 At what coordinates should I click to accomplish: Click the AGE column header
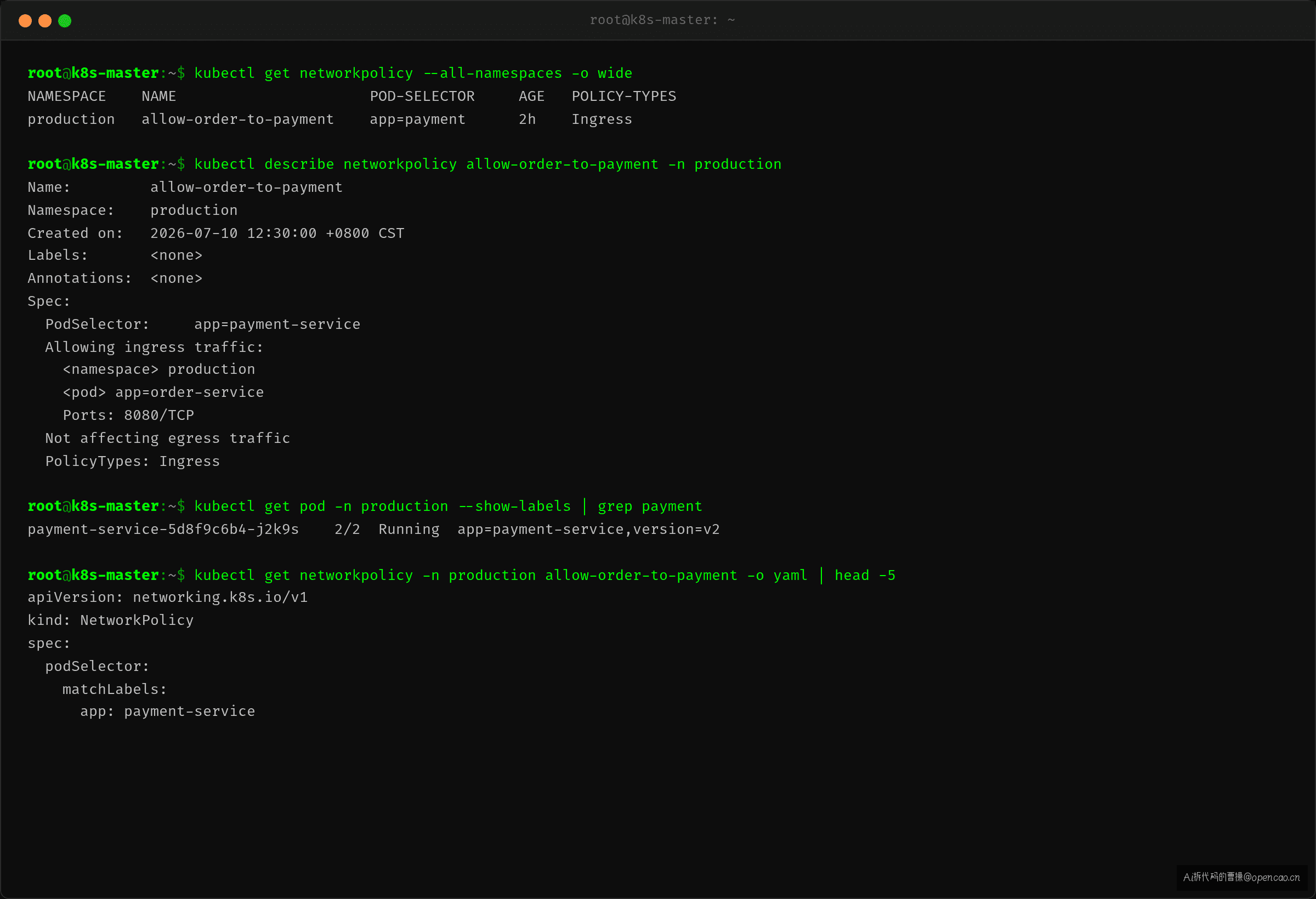click(531, 96)
